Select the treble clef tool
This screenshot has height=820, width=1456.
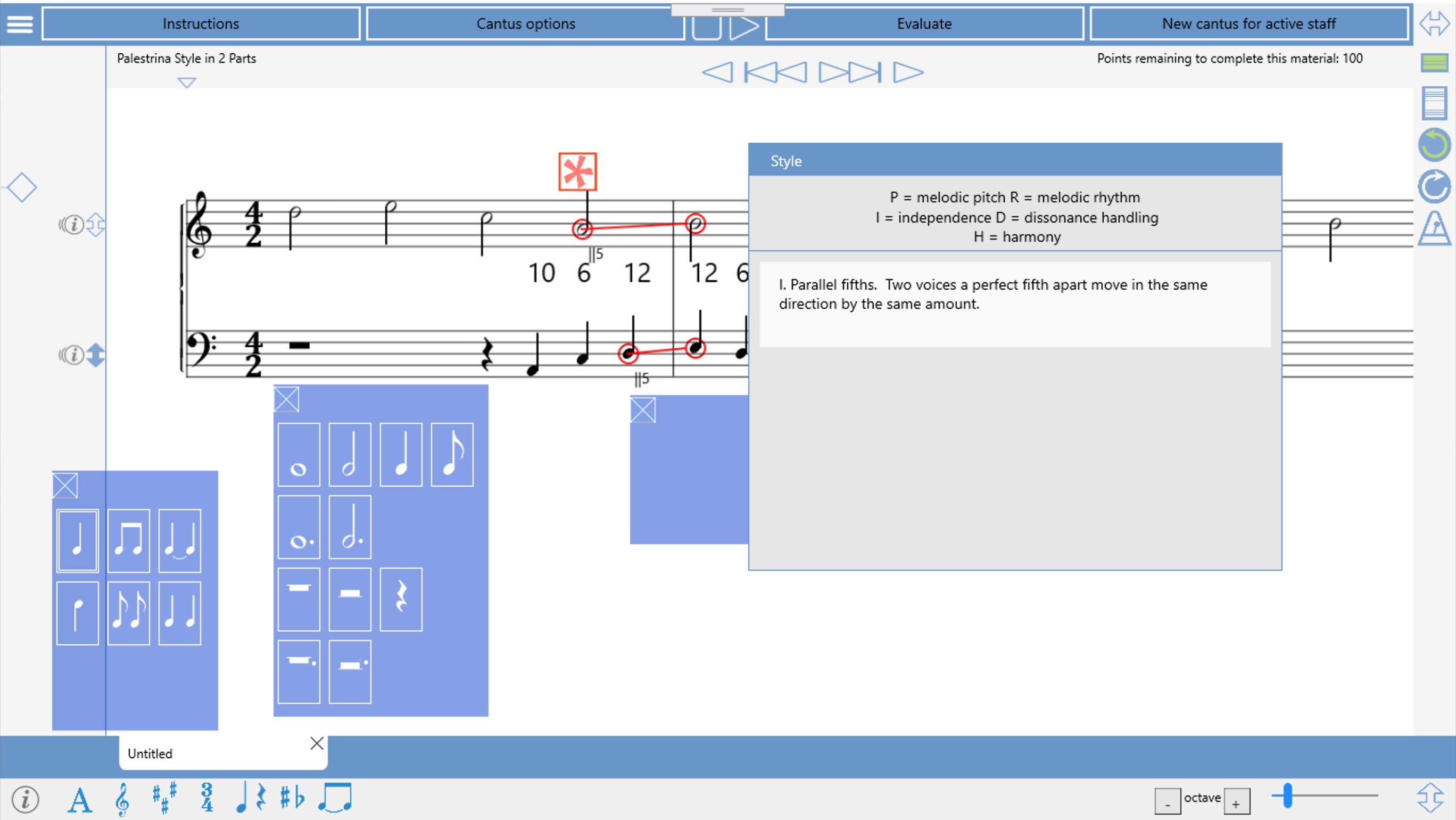click(x=123, y=800)
